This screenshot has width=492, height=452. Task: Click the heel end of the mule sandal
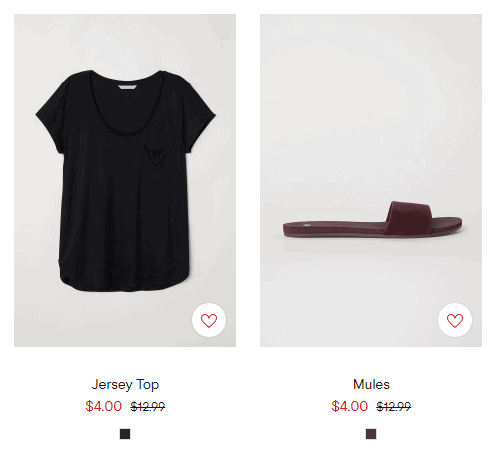point(292,229)
